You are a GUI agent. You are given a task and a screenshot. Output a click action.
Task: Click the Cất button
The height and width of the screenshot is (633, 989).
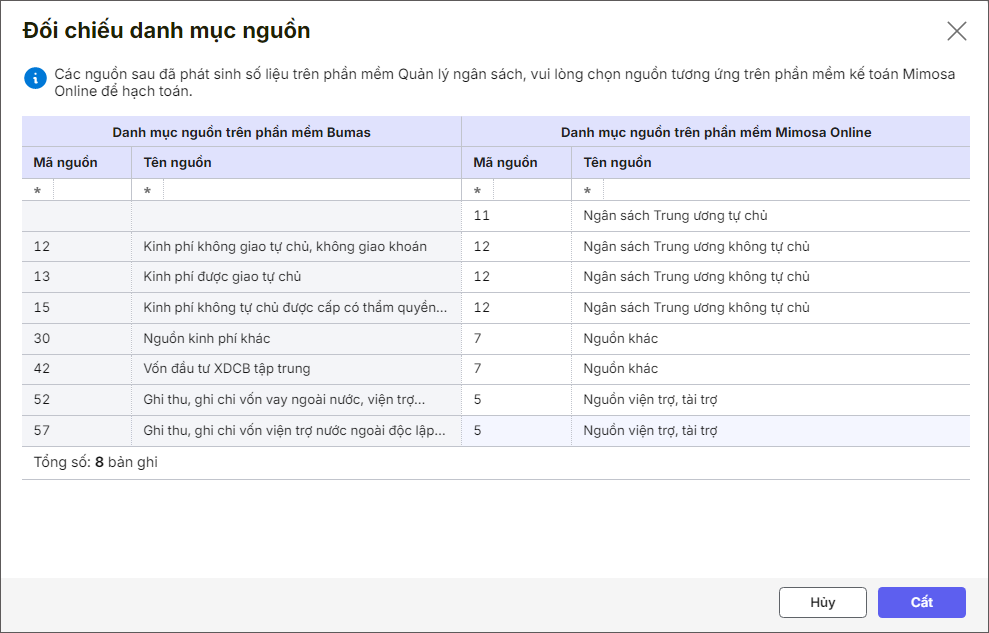pos(921,602)
